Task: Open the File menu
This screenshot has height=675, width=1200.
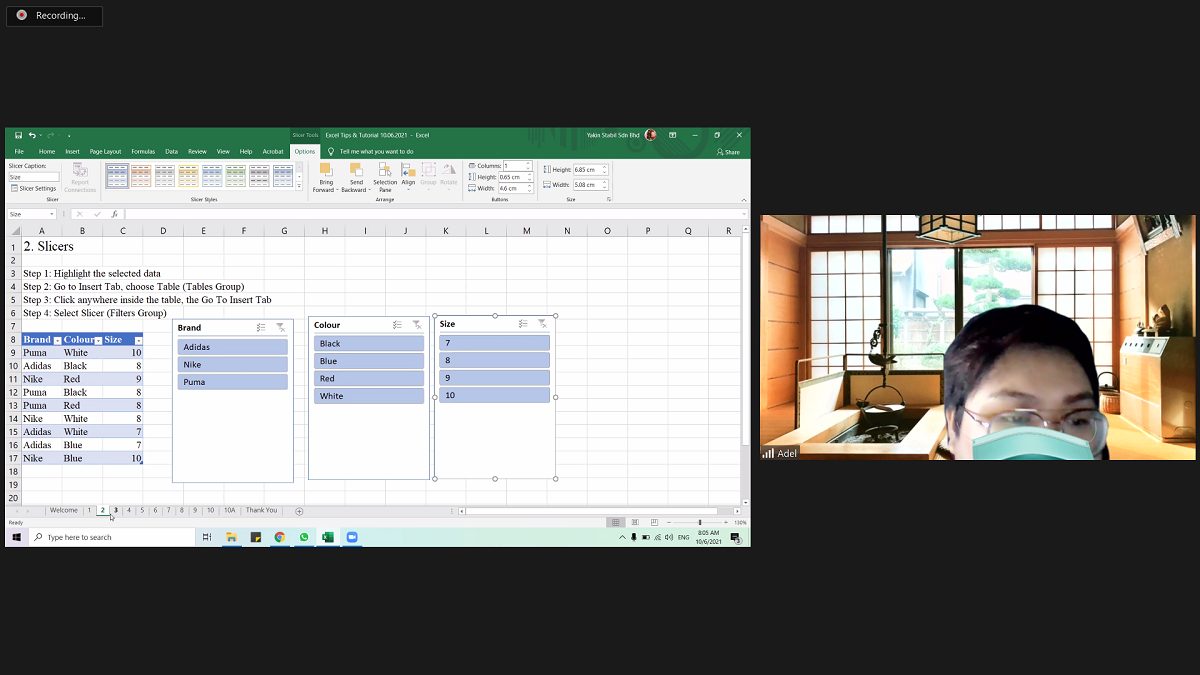Action: 19,152
